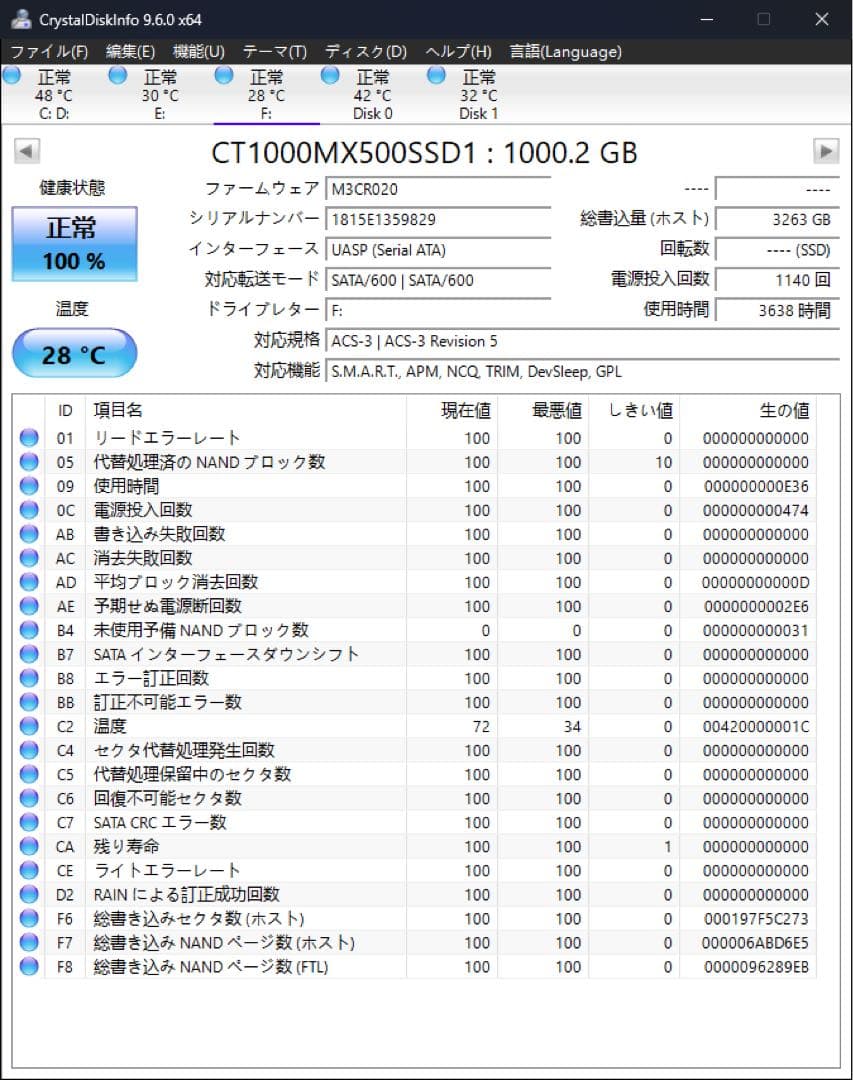
Task: Go to the next drive with right arrow
Action: tap(829, 150)
